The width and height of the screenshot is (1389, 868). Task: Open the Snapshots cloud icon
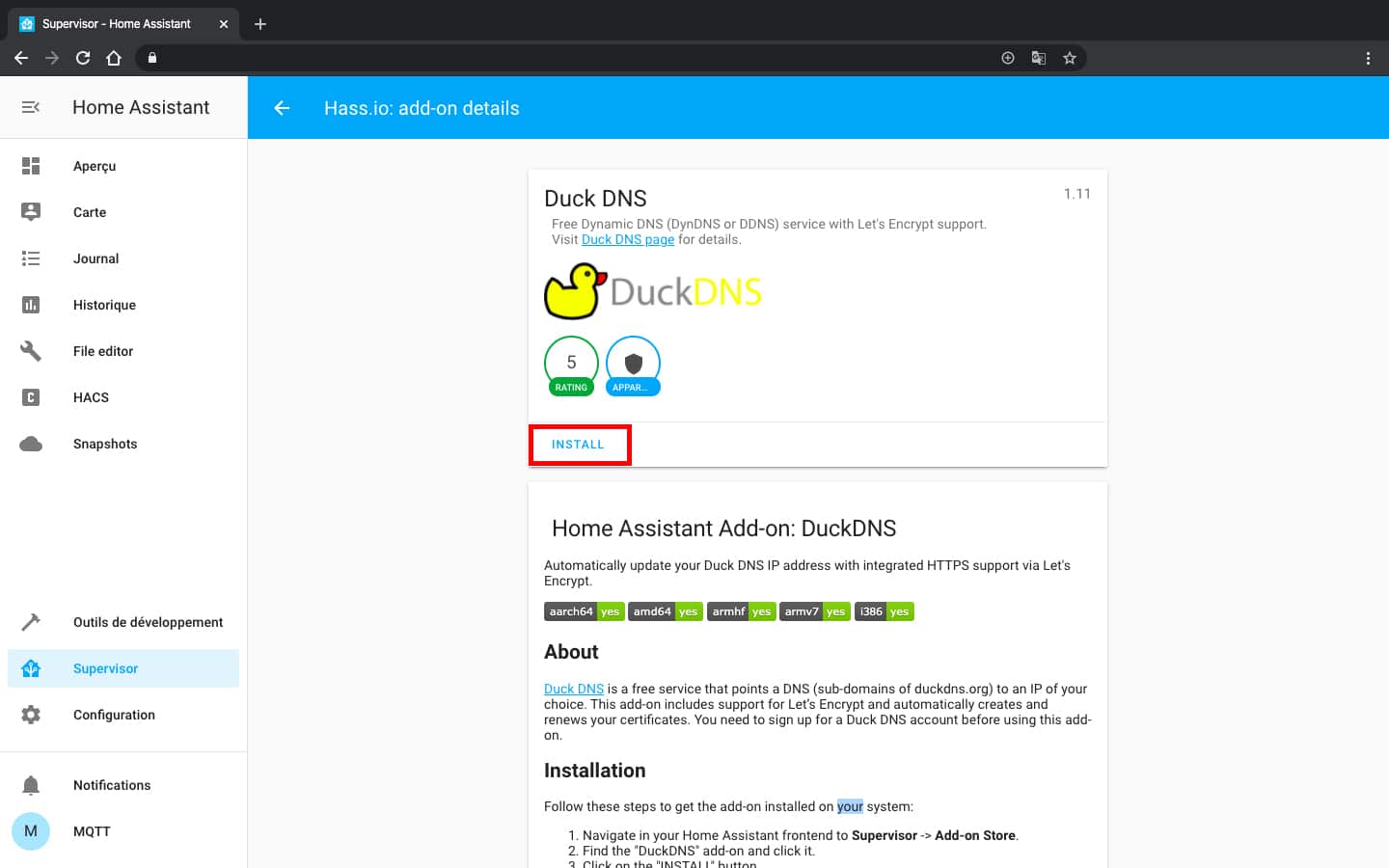pos(31,444)
